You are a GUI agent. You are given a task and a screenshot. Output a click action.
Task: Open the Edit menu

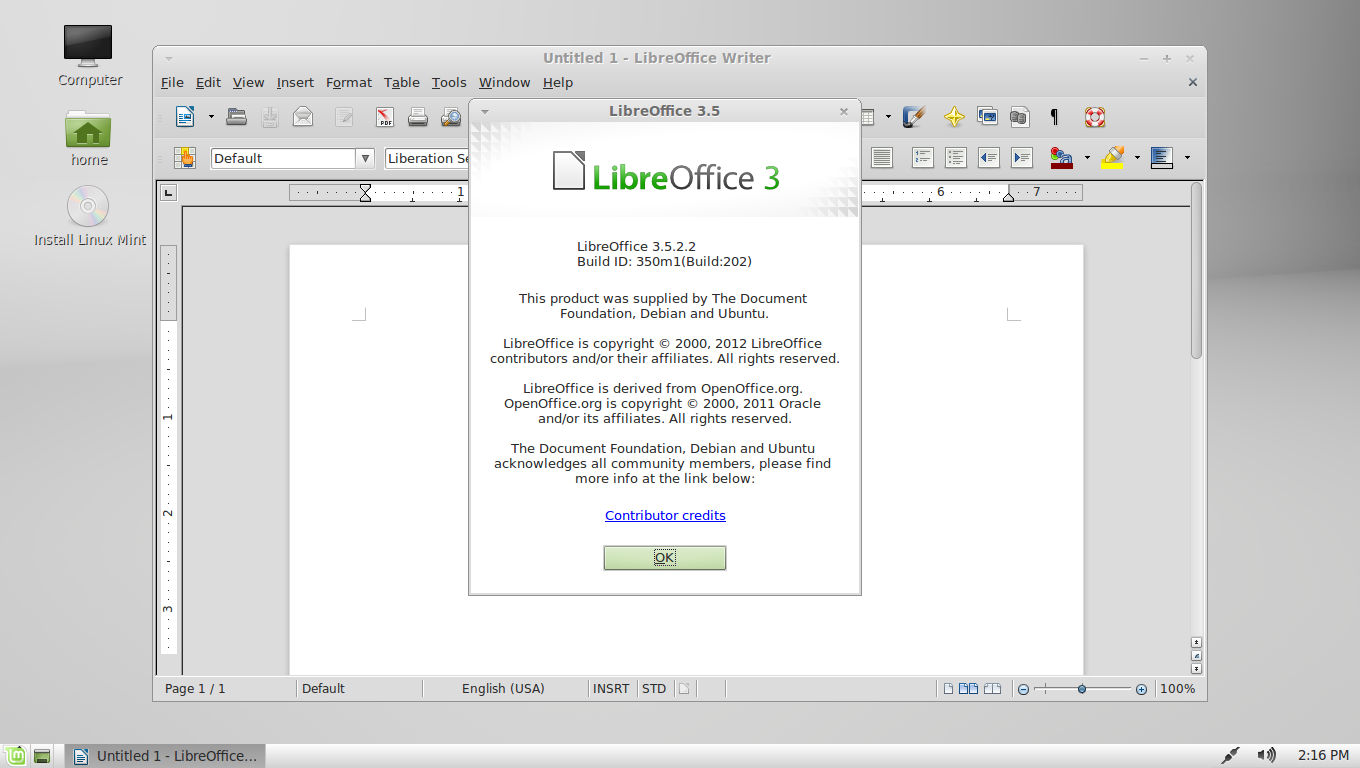[208, 83]
